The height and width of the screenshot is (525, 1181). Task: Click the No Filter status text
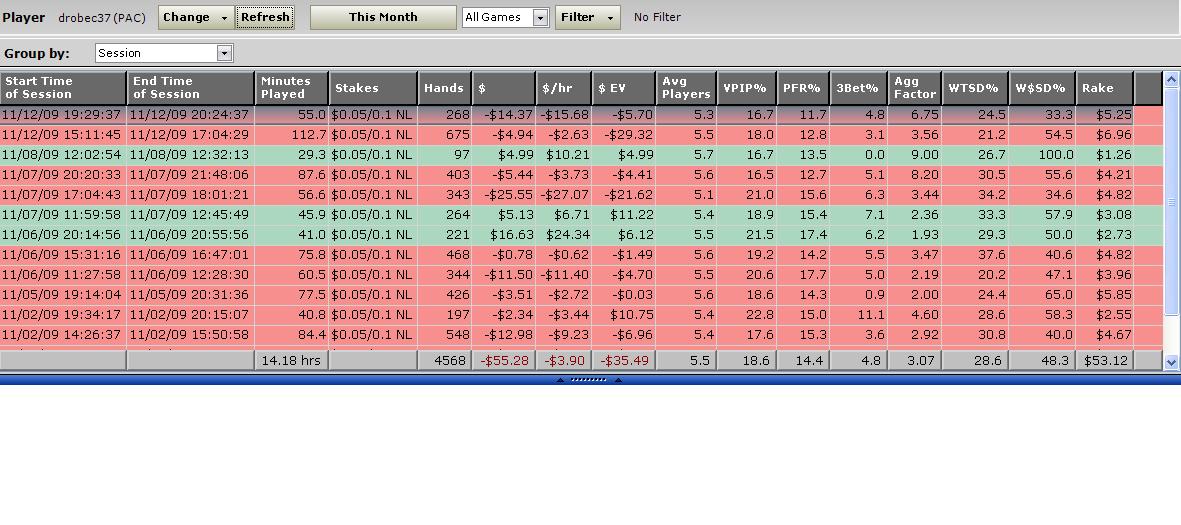pos(657,17)
